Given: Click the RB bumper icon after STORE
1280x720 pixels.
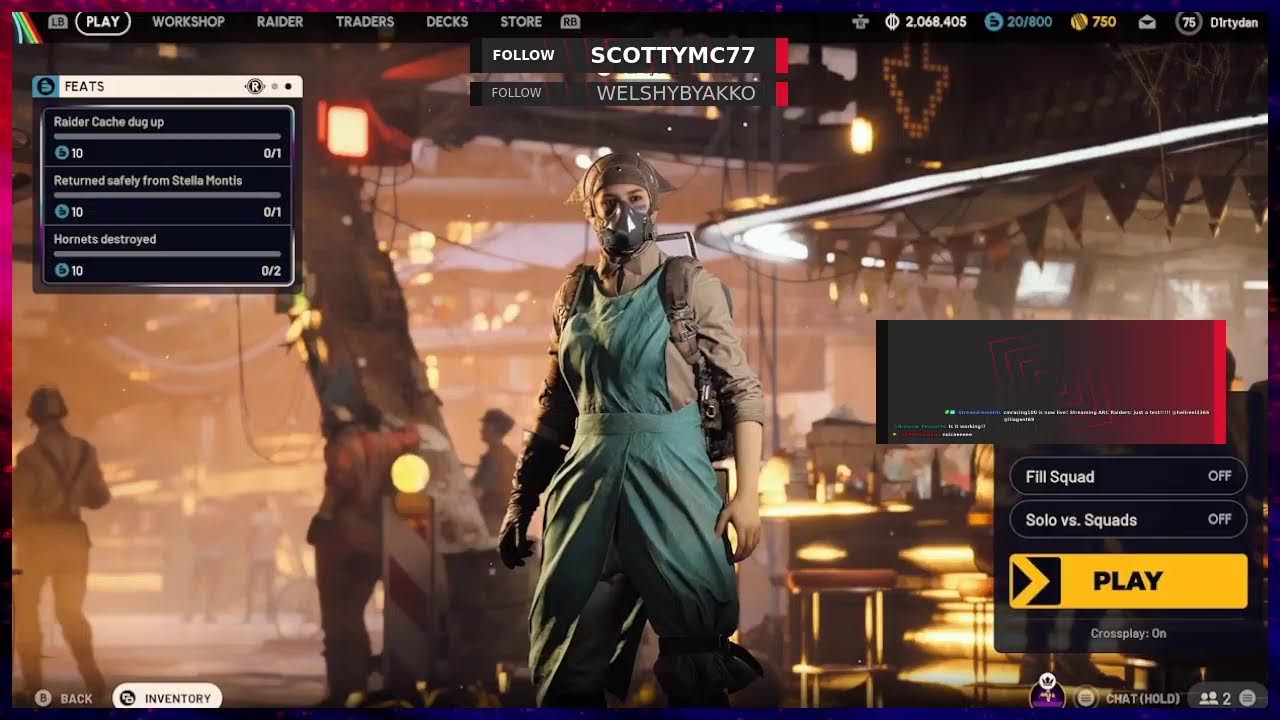Looking at the screenshot, I should point(570,21).
